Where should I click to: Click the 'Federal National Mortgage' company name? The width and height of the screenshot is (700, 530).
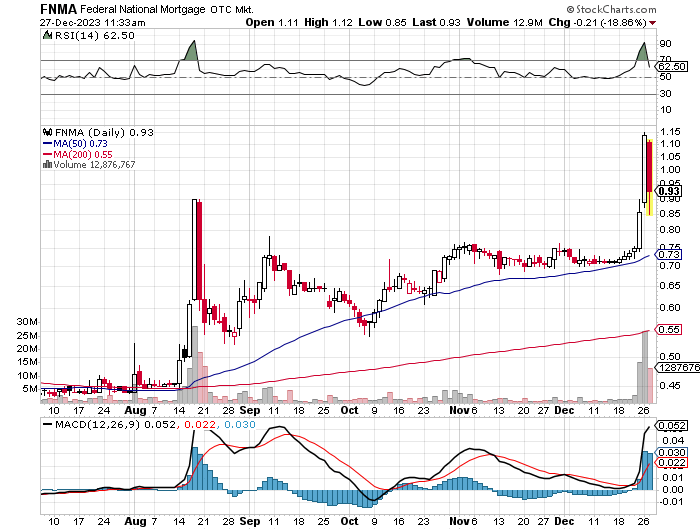click(x=143, y=9)
